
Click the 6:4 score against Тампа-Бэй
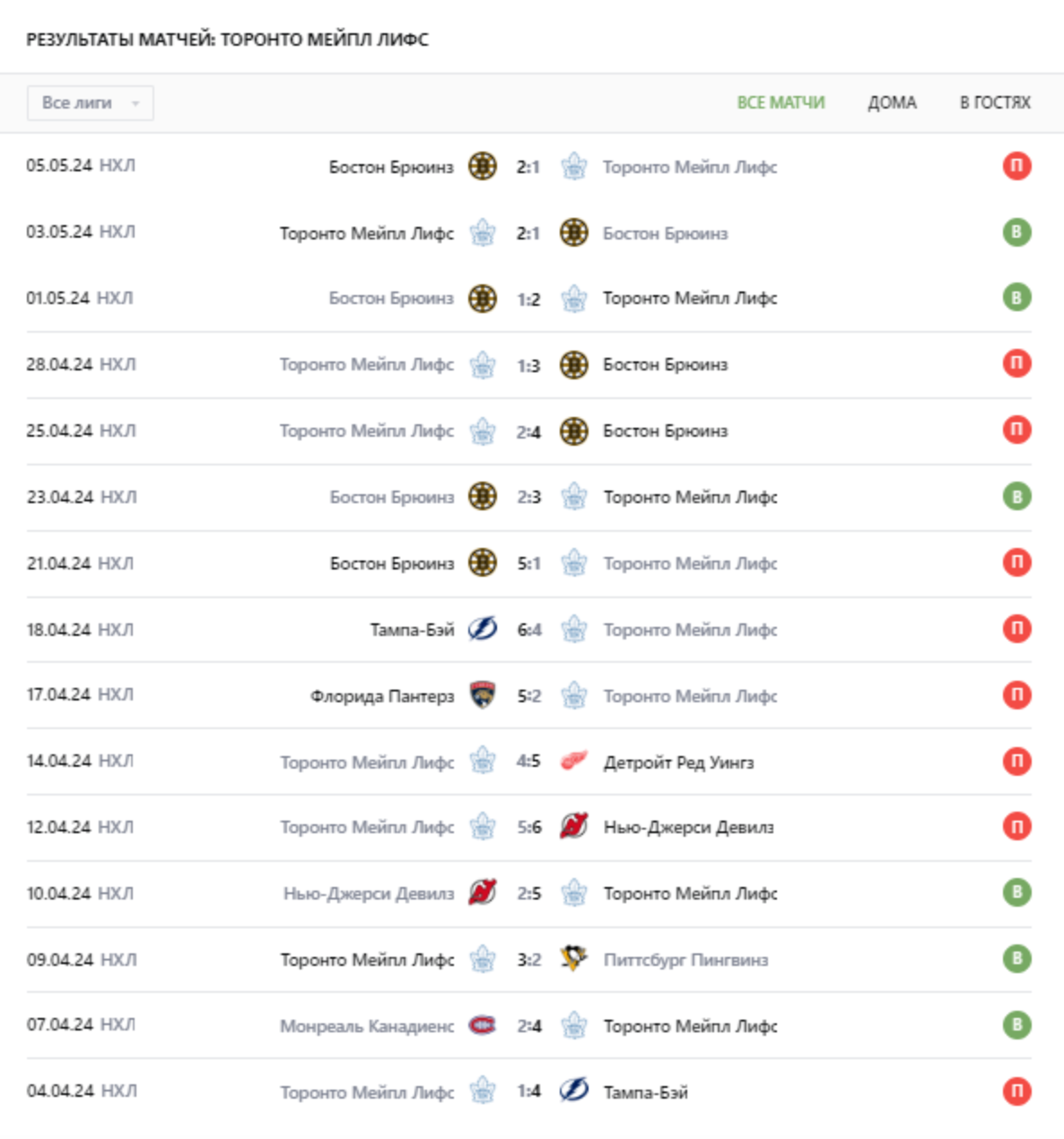[x=528, y=630]
